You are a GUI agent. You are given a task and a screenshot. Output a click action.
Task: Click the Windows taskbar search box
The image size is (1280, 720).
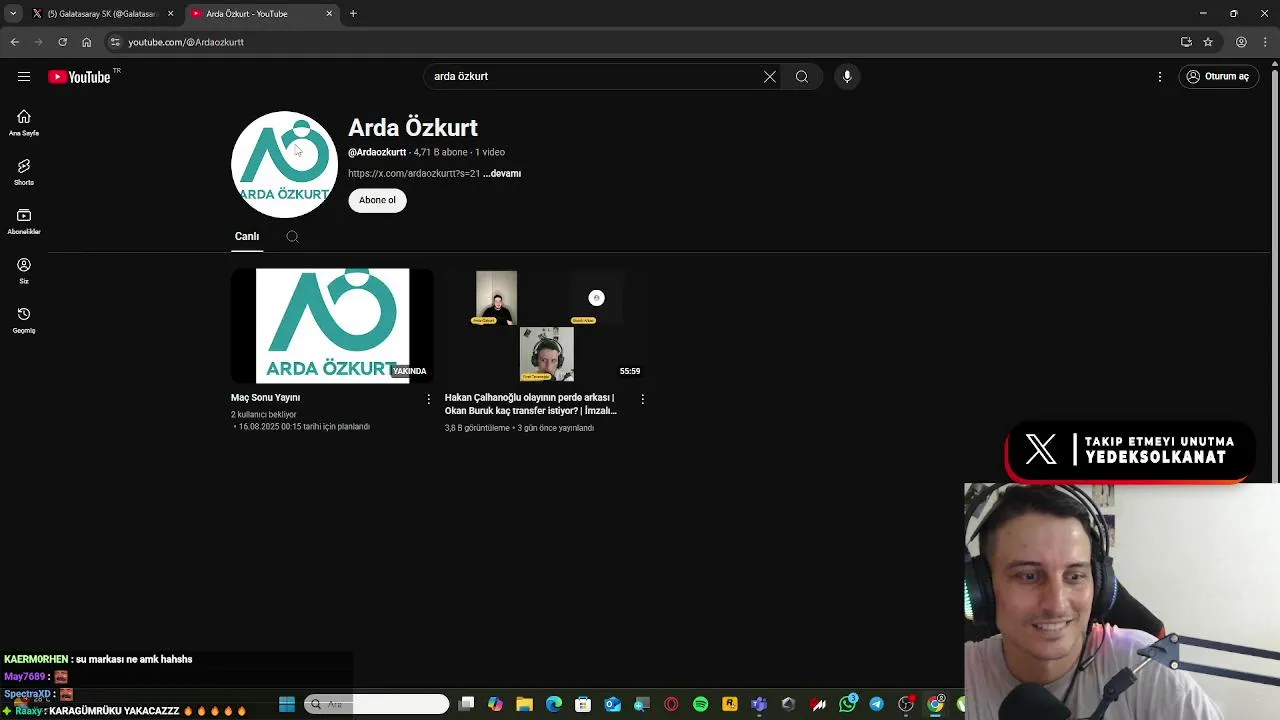pyautogui.click(x=377, y=704)
